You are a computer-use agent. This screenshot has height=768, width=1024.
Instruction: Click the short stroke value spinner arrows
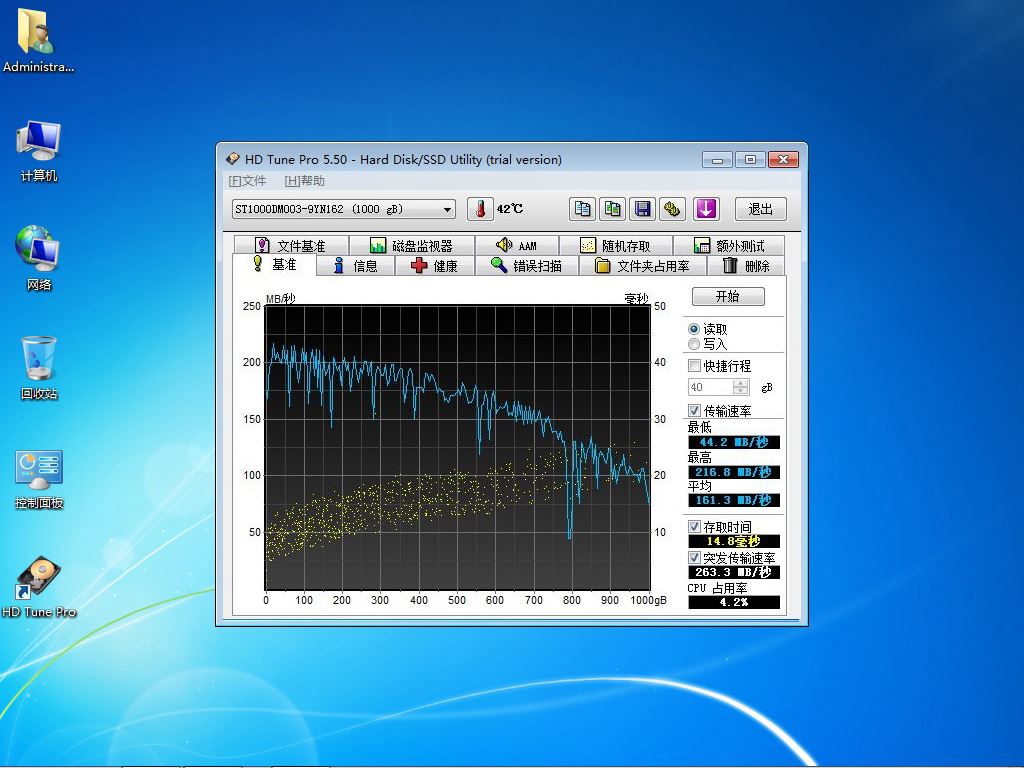741,387
